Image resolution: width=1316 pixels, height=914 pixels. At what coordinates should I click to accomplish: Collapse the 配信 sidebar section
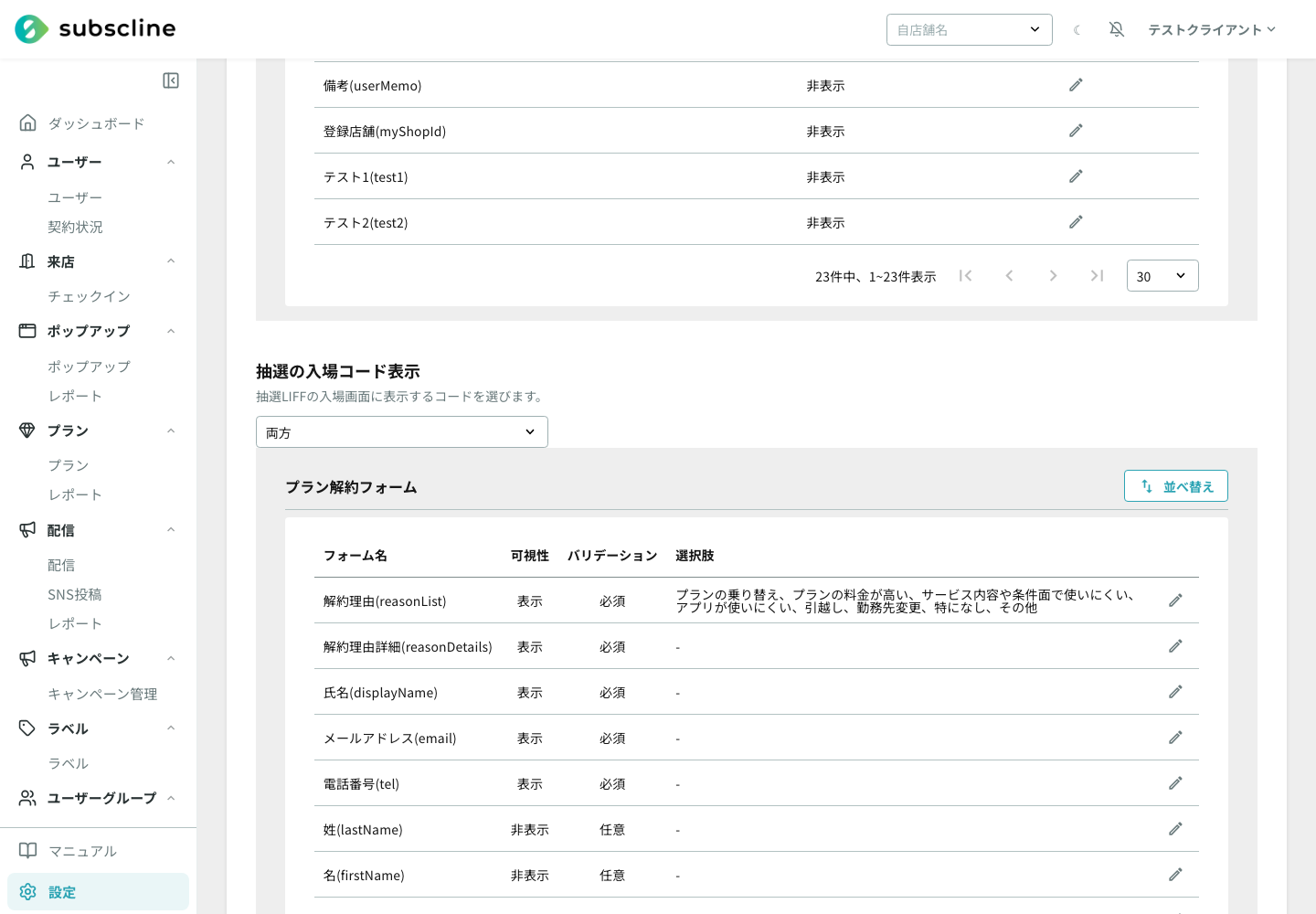tap(171, 530)
